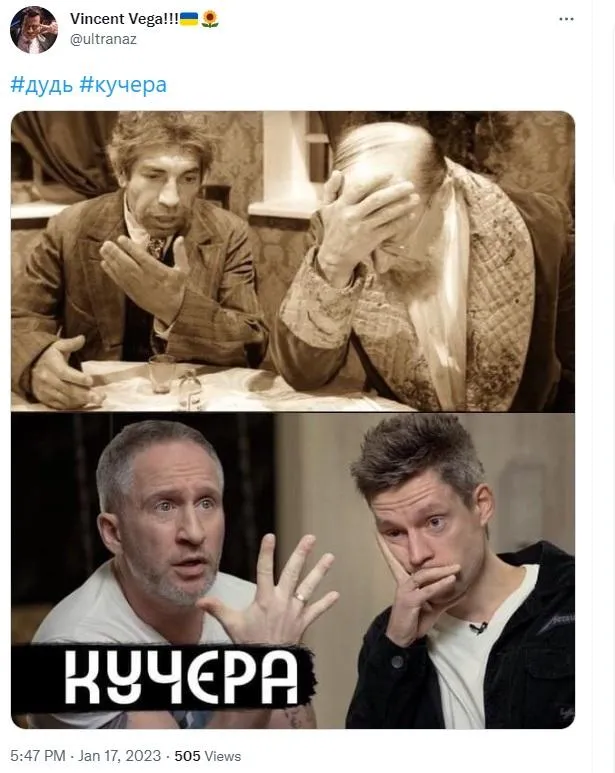Click the Ukrainian flag emoji beside the name
This screenshot has width=615, height=773.
click(189, 19)
